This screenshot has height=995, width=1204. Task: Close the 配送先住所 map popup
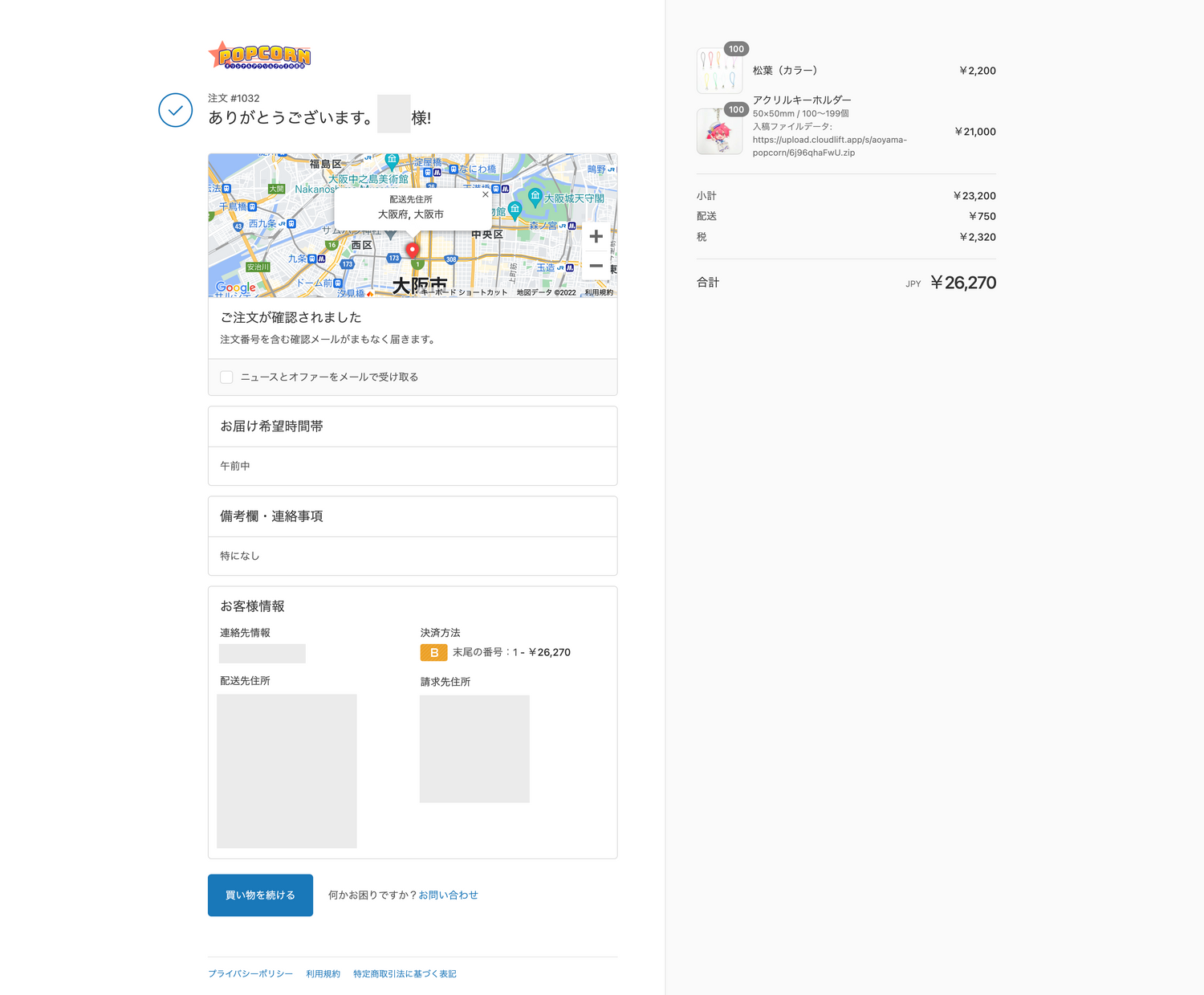(485, 194)
